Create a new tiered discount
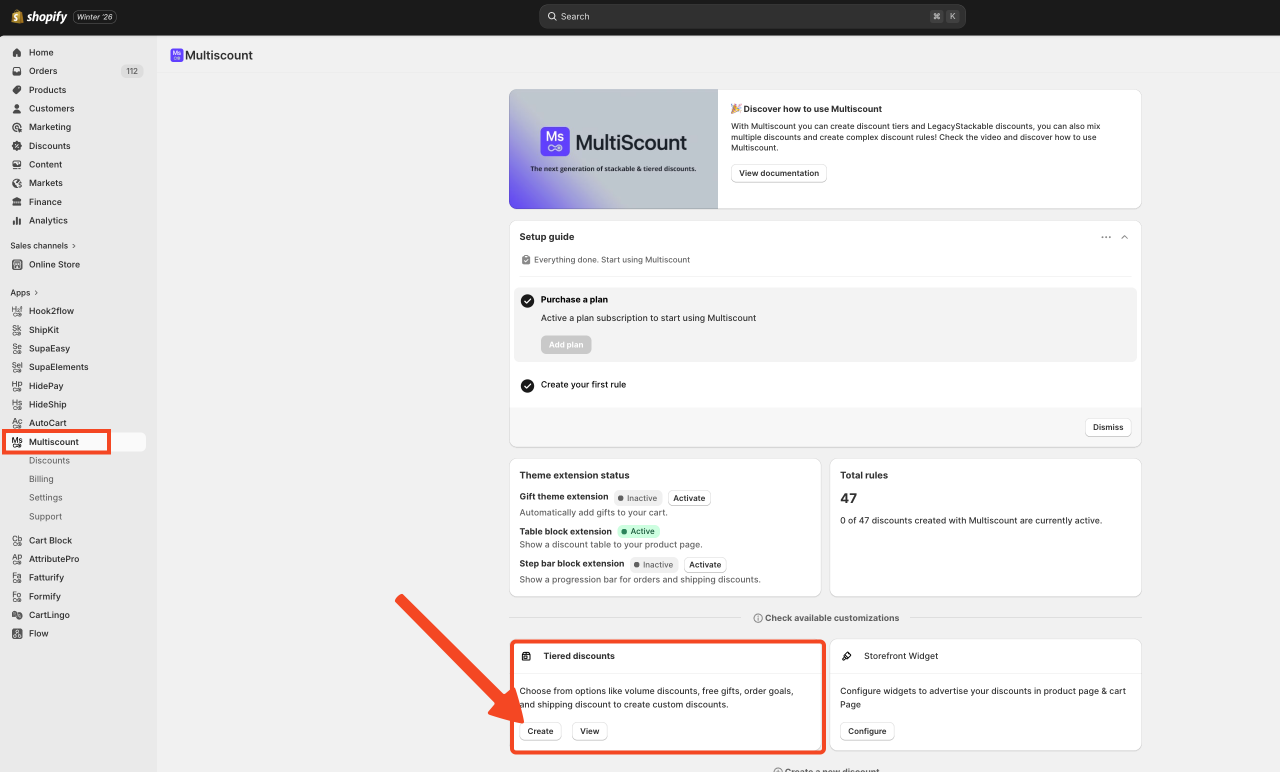Image resolution: width=1280 pixels, height=772 pixels. pos(540,731)
